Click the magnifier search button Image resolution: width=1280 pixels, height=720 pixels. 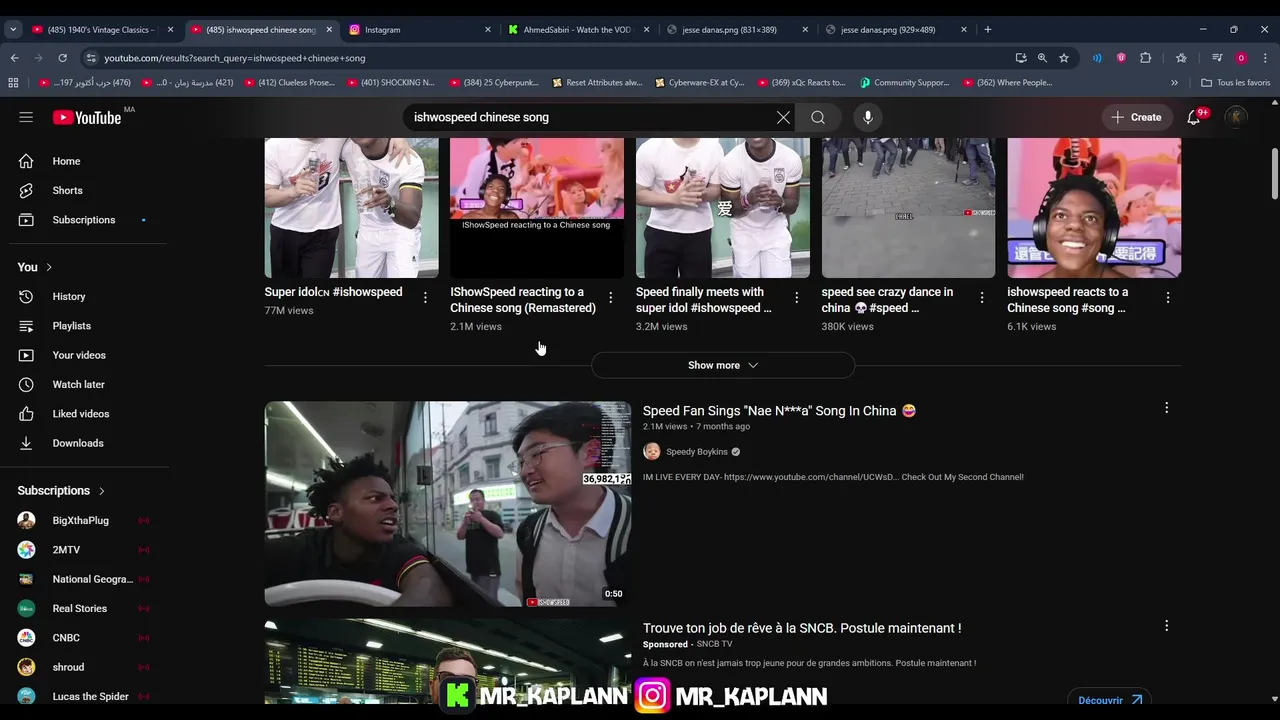[x=818, y=117]
